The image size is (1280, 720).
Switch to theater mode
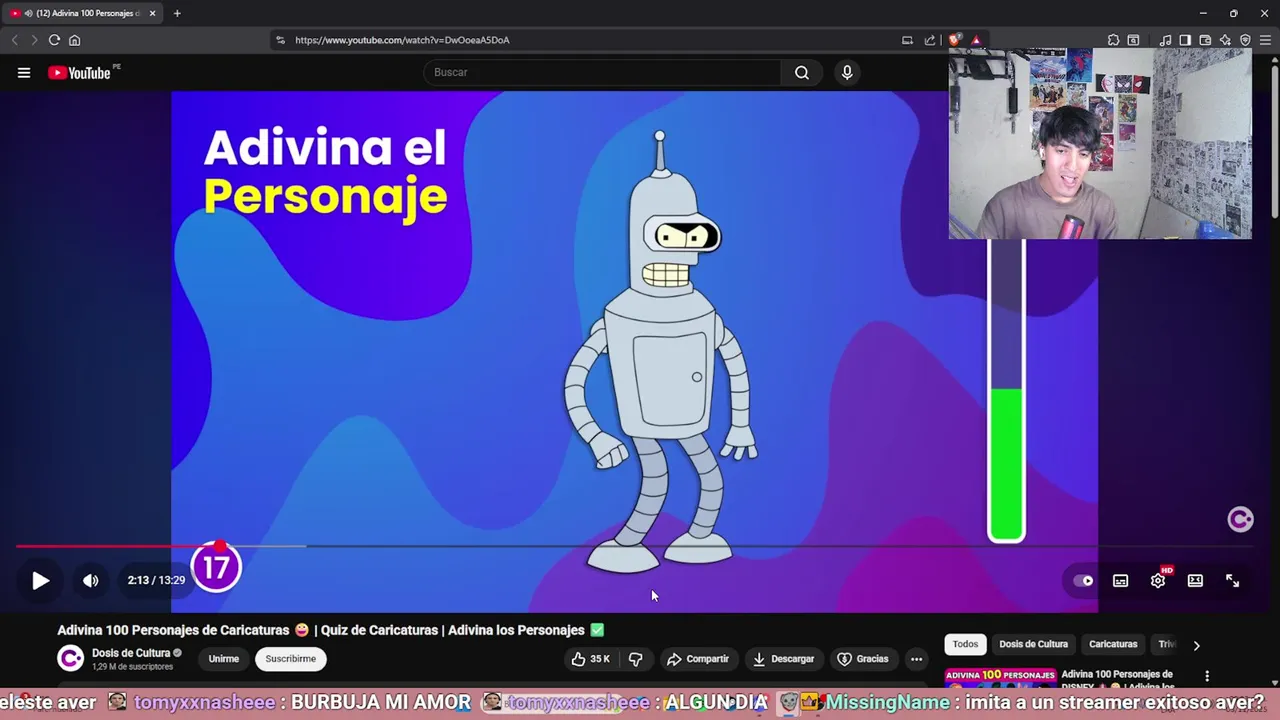tap(1195, 580)
